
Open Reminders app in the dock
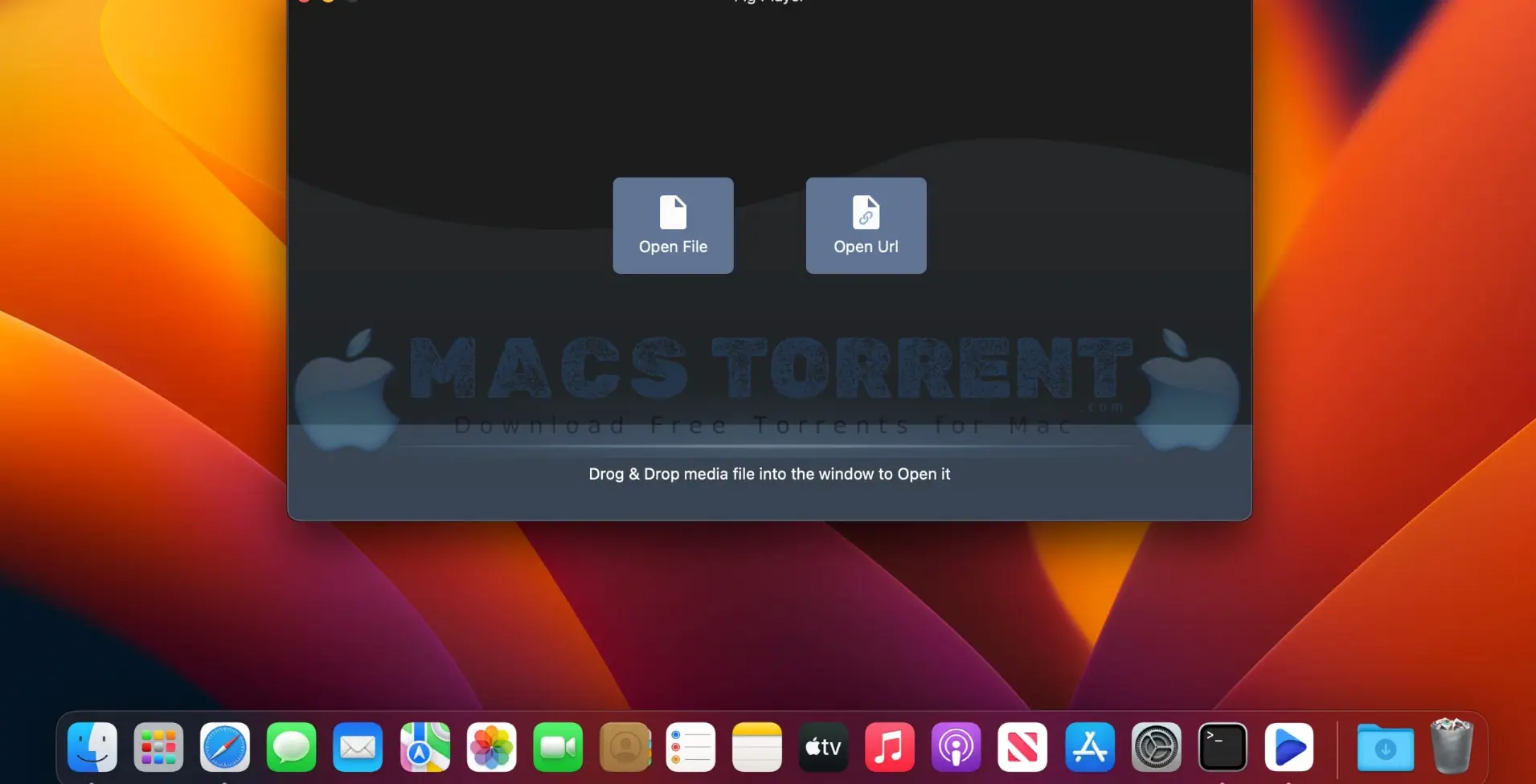(690, 747)
